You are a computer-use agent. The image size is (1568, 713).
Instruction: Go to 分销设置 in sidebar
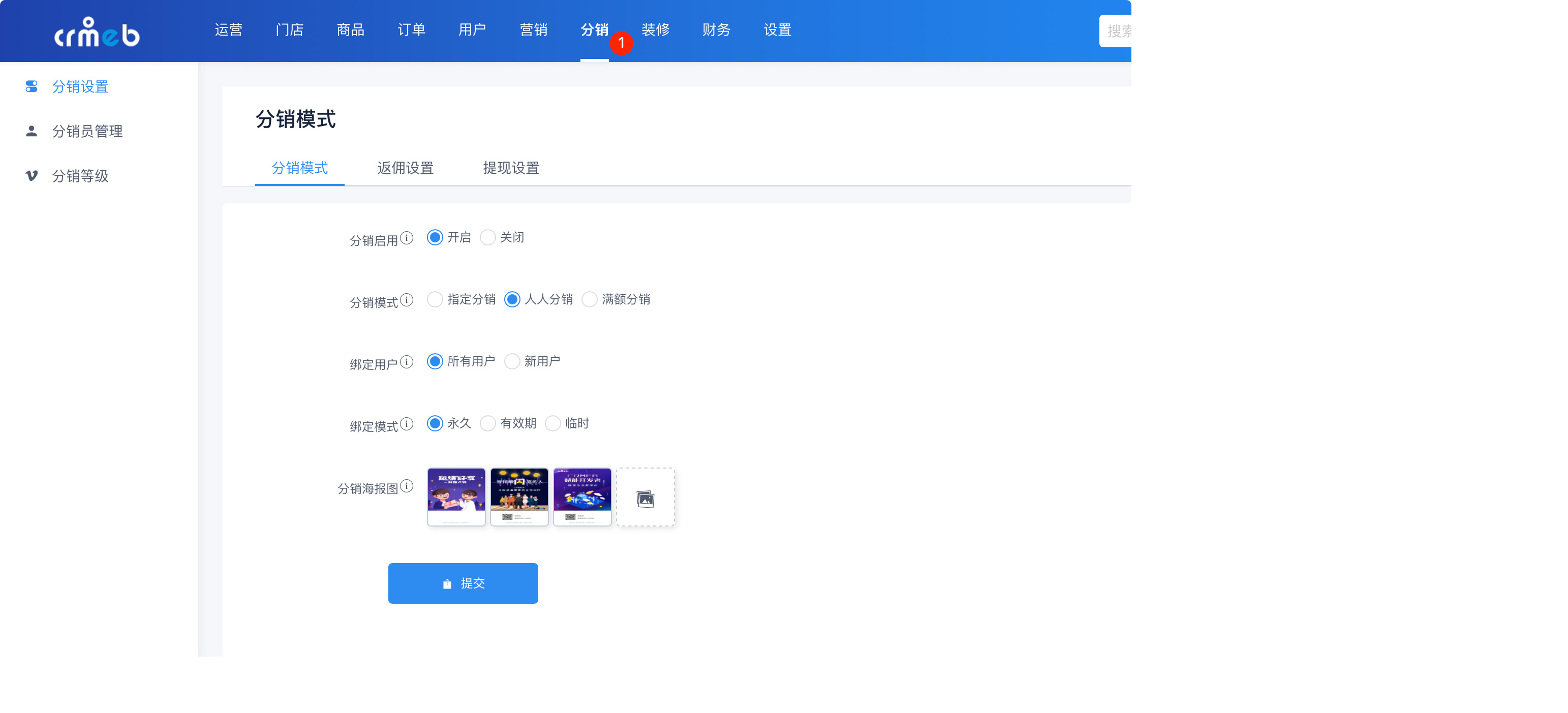pos(80,86)
